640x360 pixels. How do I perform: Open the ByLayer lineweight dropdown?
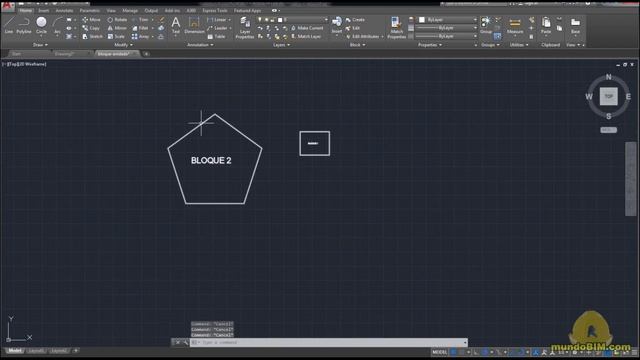(446, 28)
